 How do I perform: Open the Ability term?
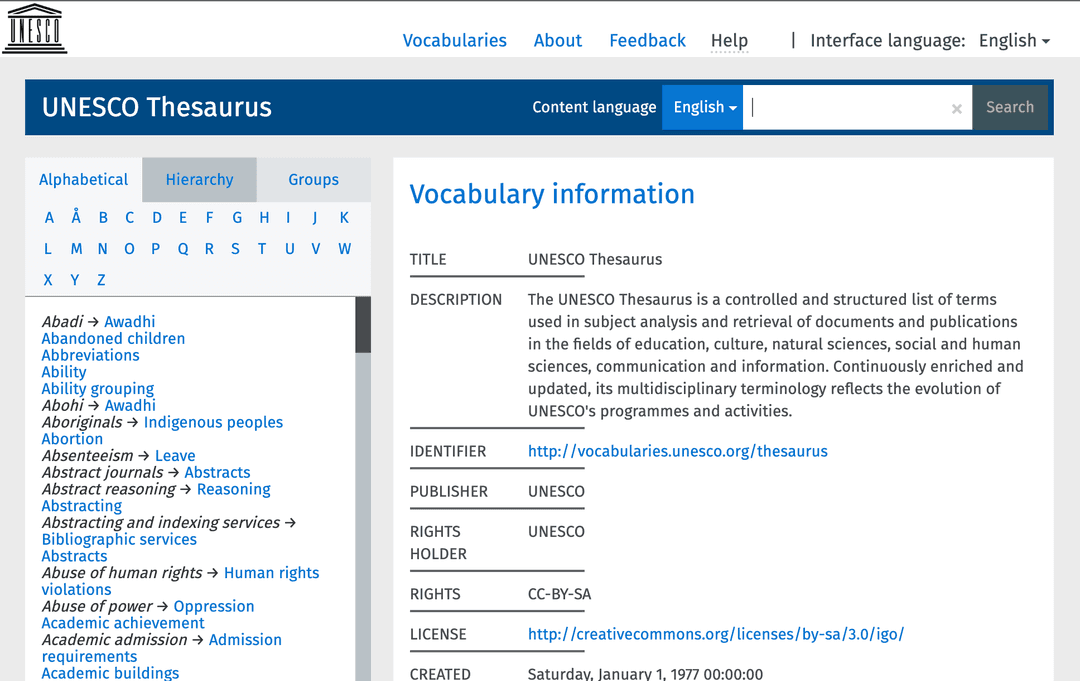pos(64,373)
